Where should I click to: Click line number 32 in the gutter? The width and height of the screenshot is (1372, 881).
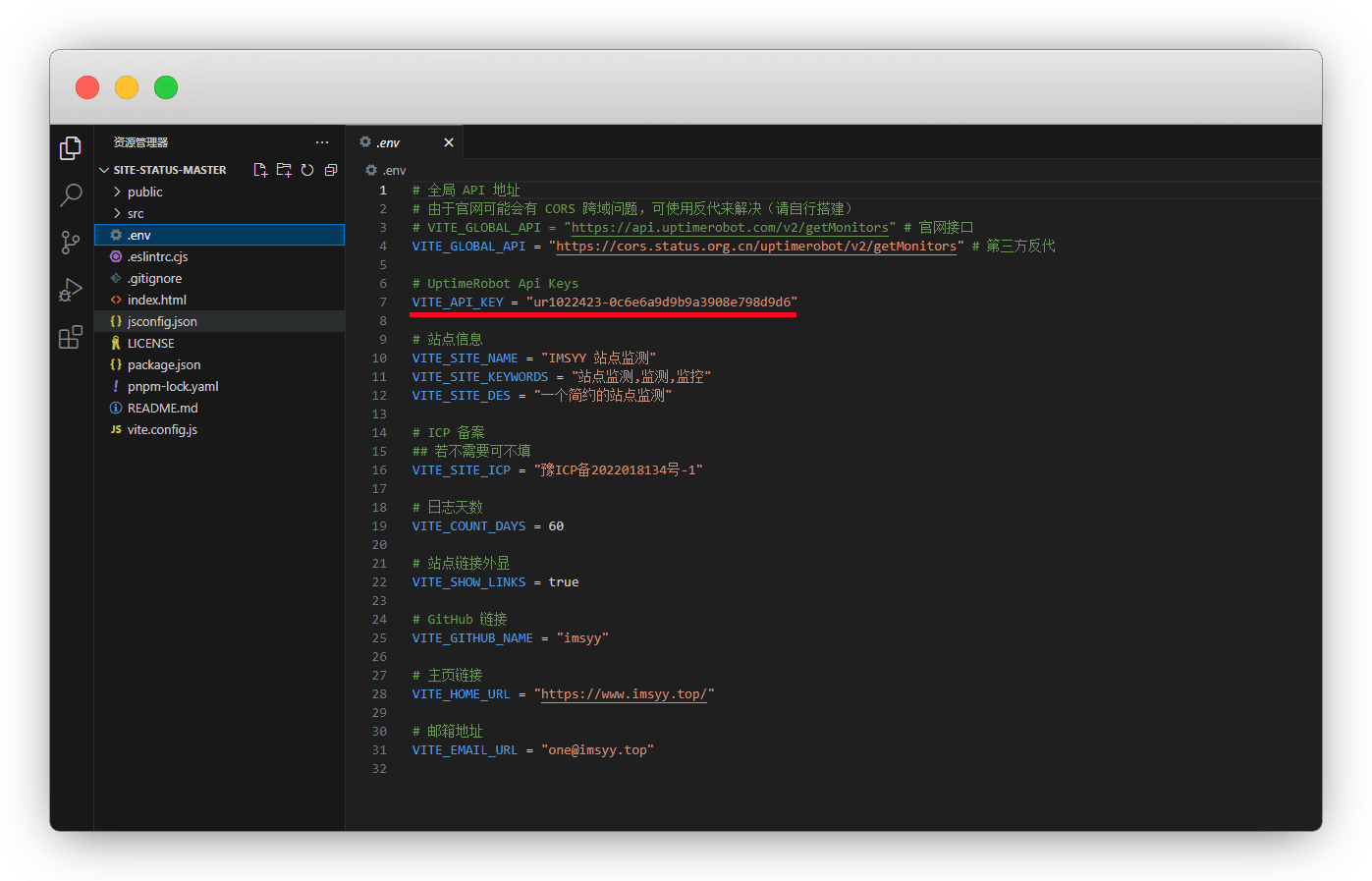[379, 769]
